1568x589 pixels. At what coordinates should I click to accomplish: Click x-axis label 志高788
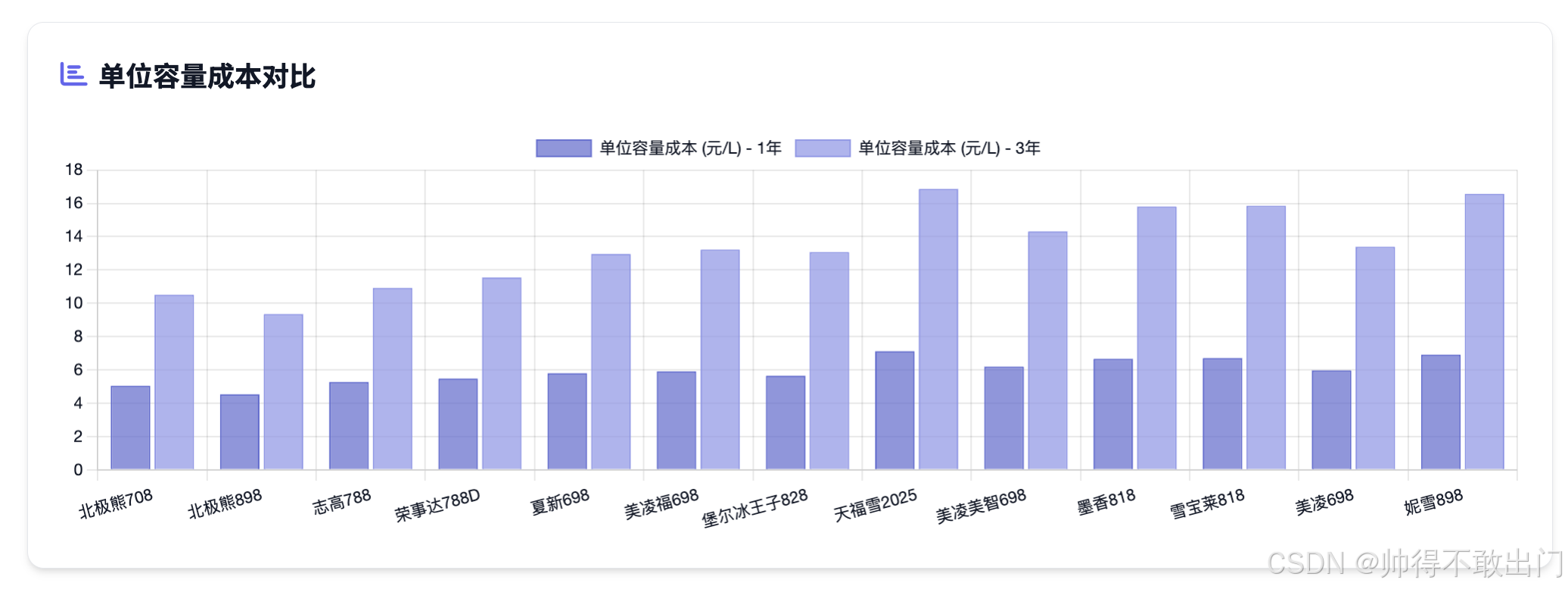(x=341, y=501)
